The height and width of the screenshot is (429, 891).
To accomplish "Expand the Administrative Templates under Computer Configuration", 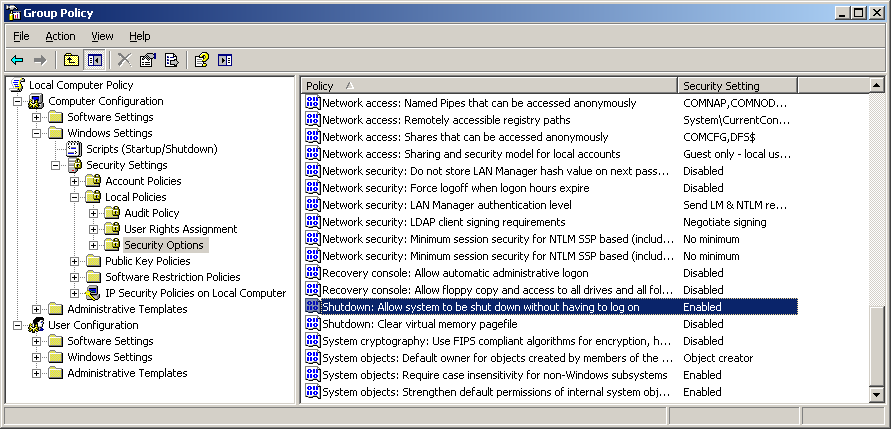I will pyautogui.click(x=38, y=309).
